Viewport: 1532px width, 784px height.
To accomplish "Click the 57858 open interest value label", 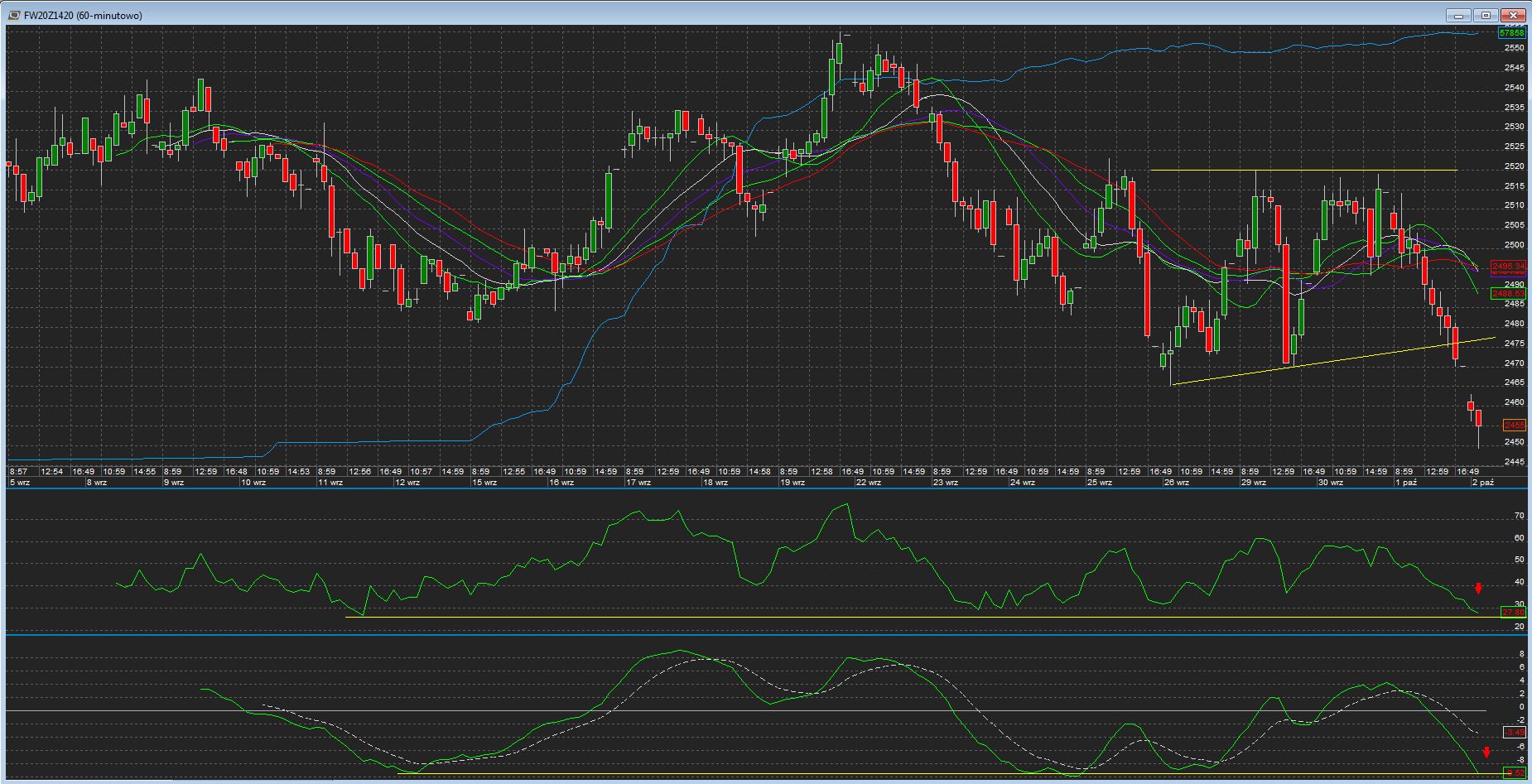I will [1512, 33].
